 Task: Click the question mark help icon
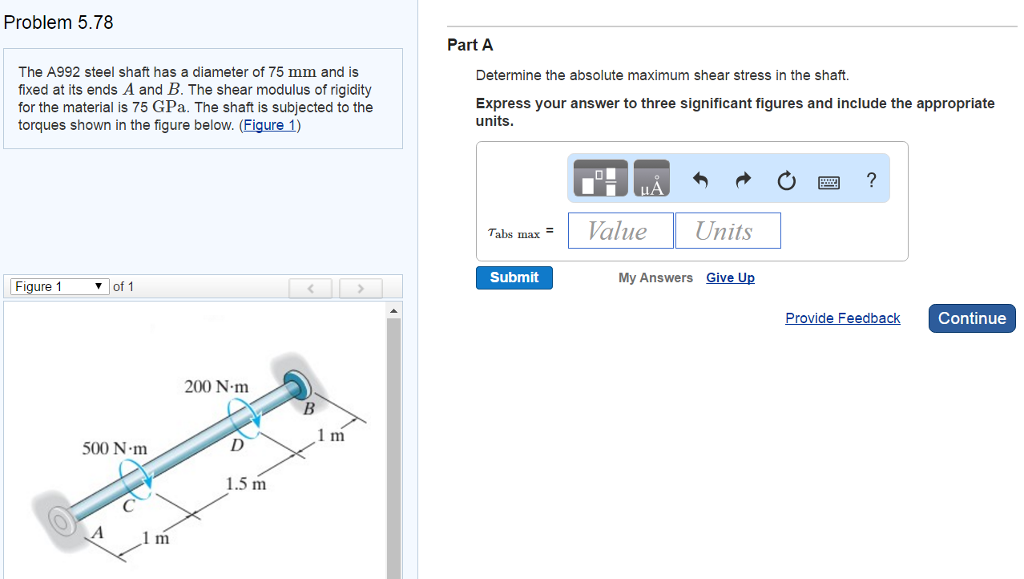click(x=871, y=180)
